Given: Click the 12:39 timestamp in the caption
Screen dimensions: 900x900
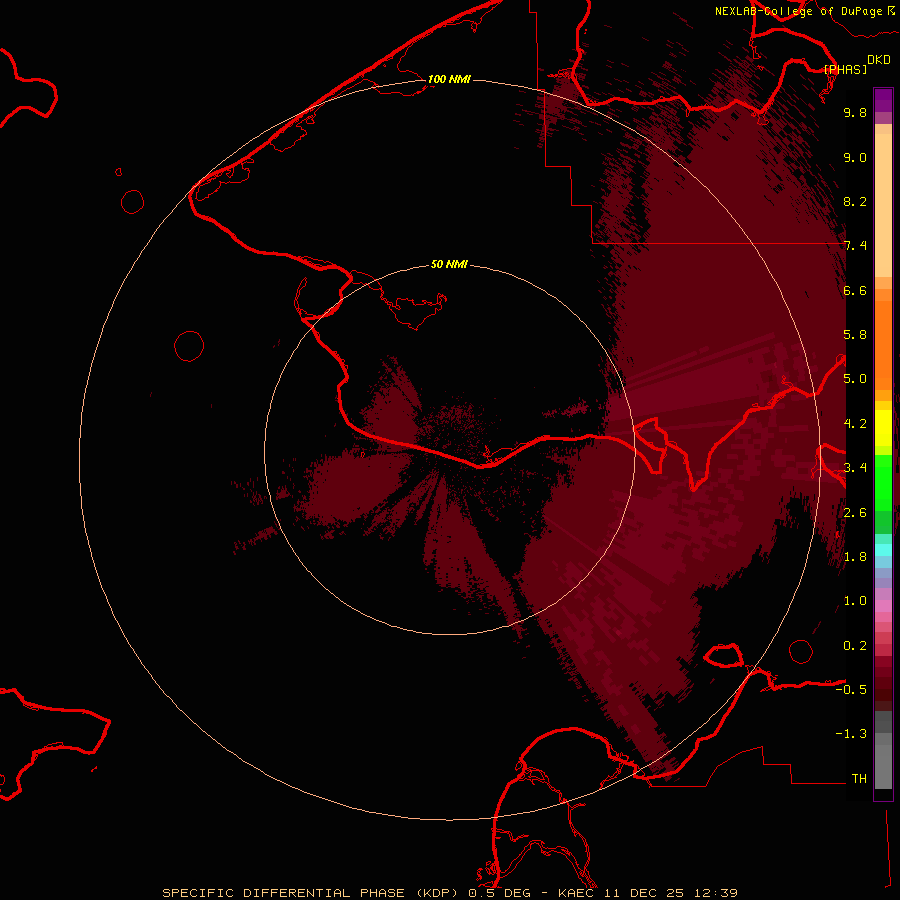Looking at the screenshot, I should pyautogui.click(x=715, y=893).
